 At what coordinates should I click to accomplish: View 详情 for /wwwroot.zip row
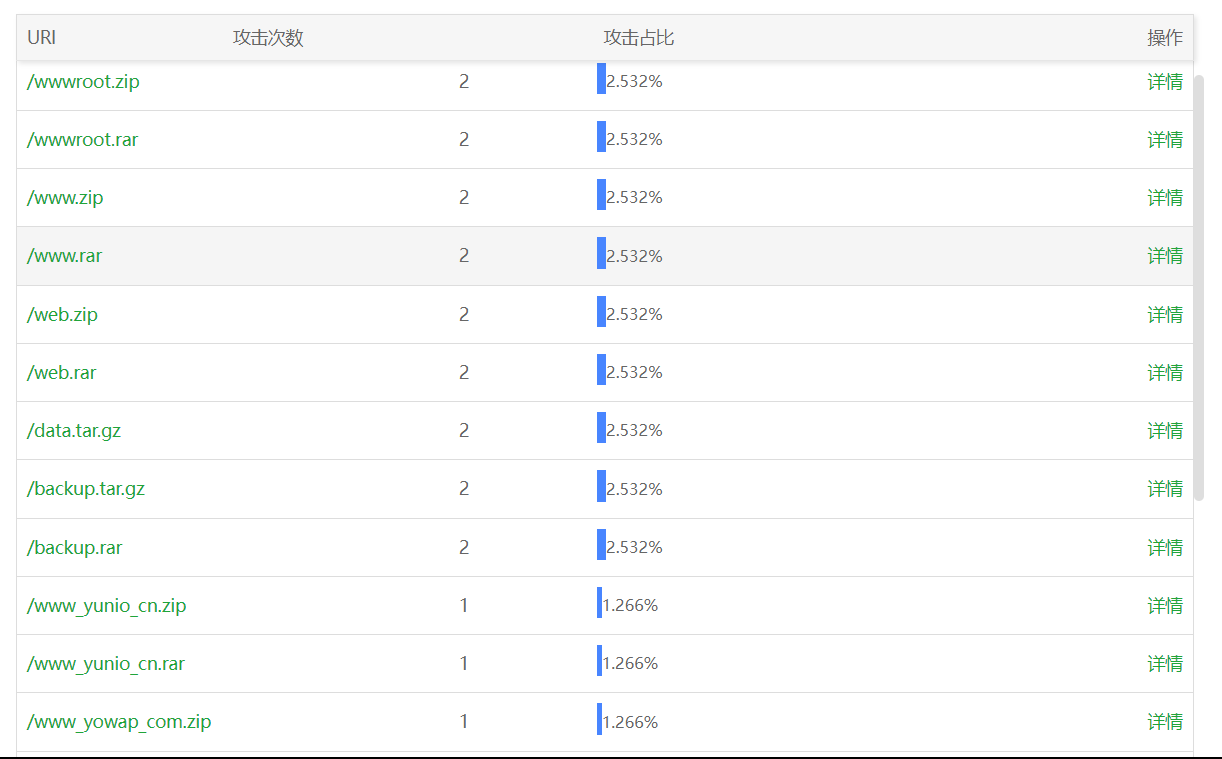[1164, 82]
